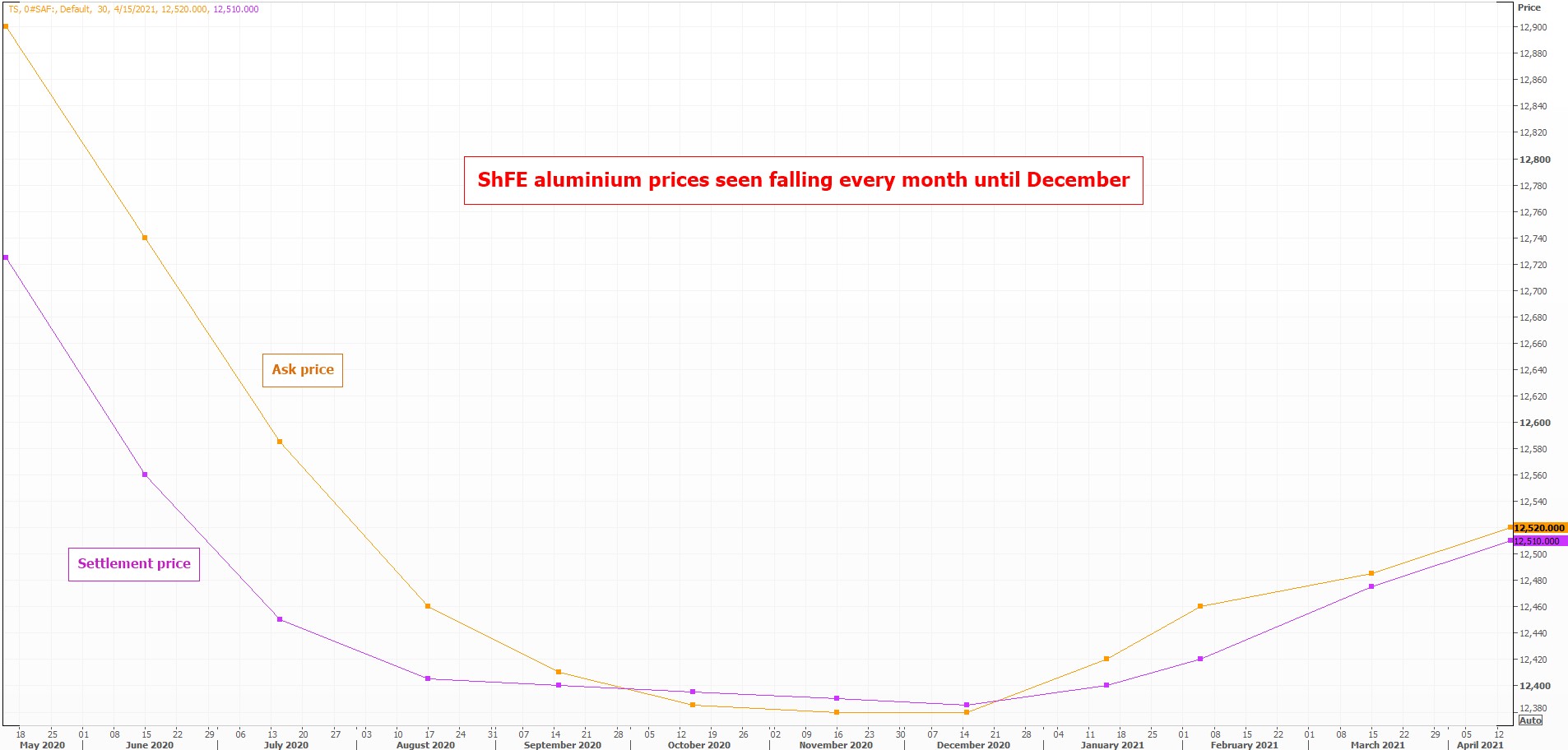The image size is (1568, 750).
Task: Click the purple Settlement point in October 2020
Action: click(693, 692)
